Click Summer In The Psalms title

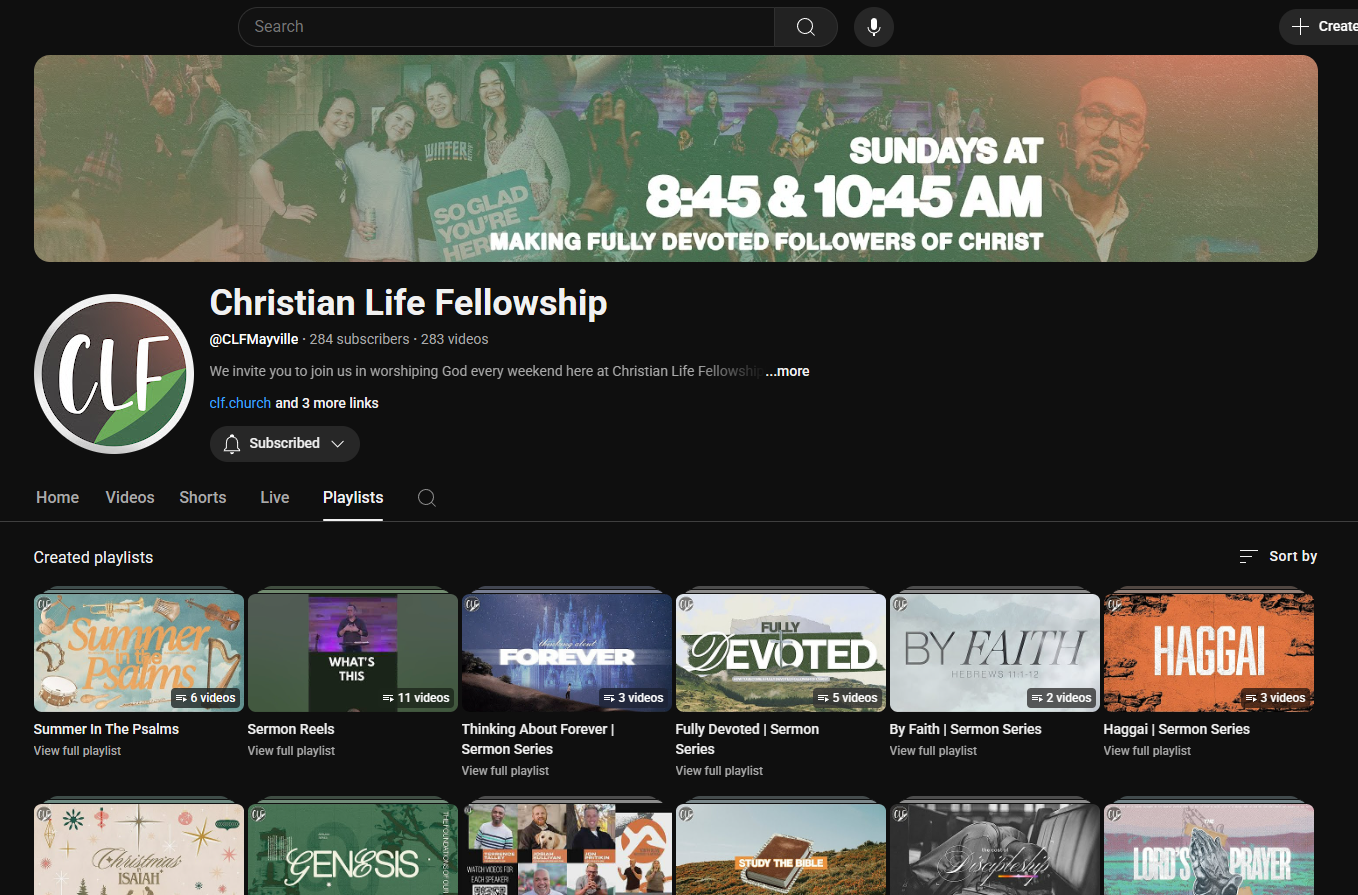106,729
